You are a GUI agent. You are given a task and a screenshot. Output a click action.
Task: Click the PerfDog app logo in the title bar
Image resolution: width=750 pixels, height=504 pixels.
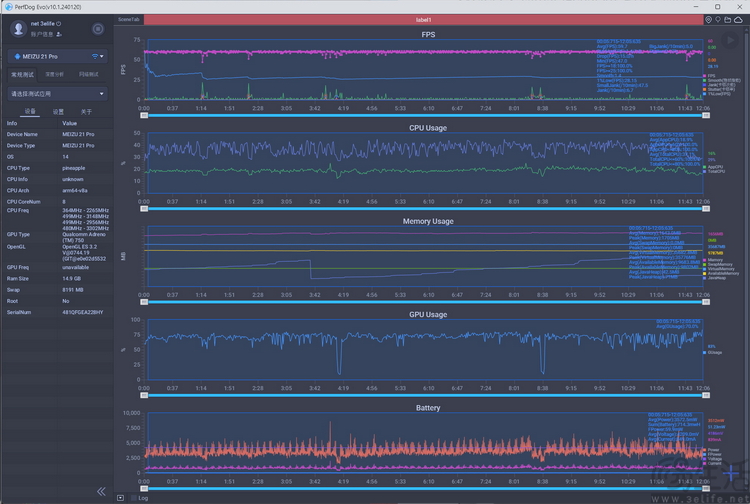tap(8, 7)
